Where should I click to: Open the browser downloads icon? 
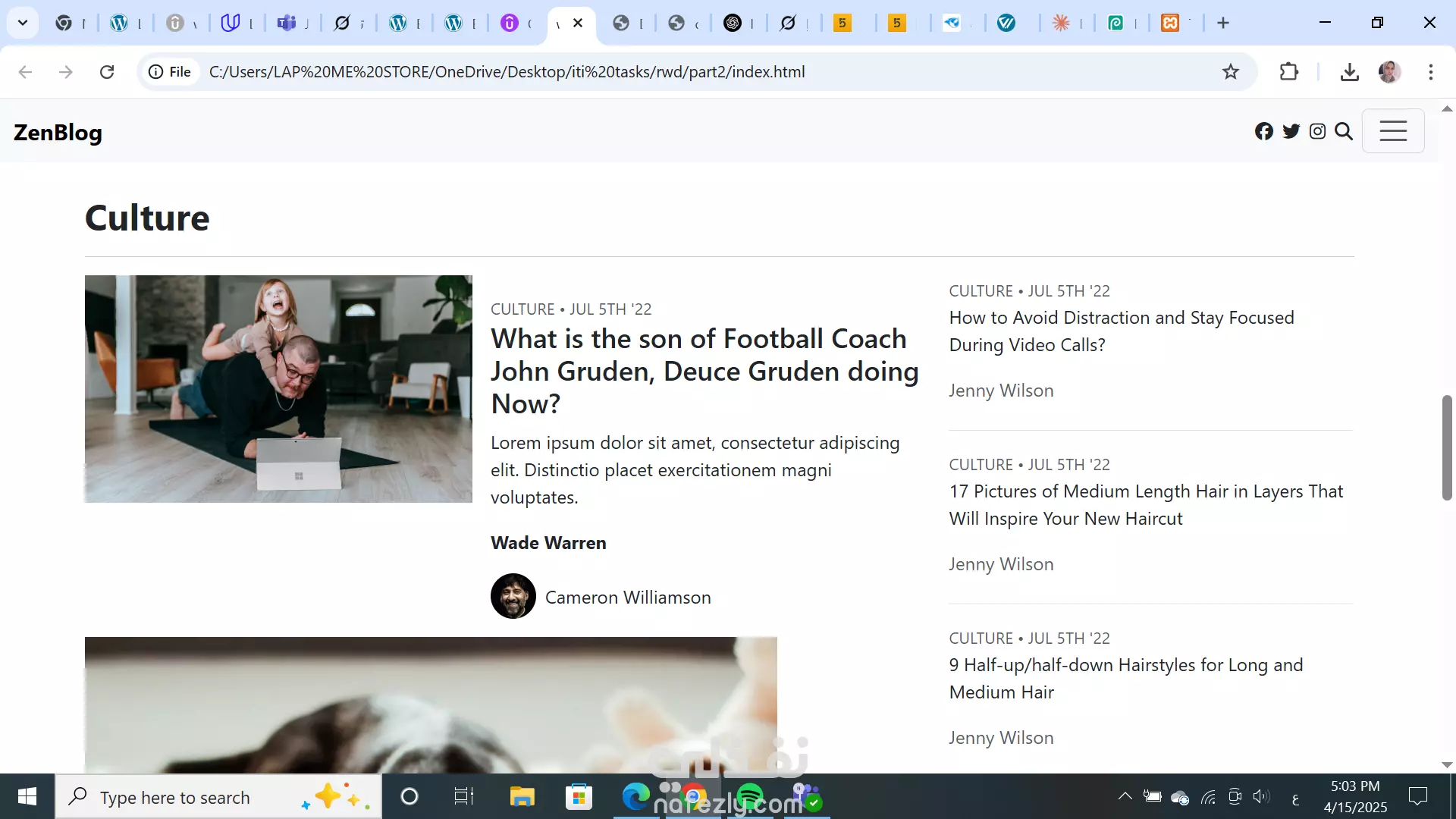1349,72
